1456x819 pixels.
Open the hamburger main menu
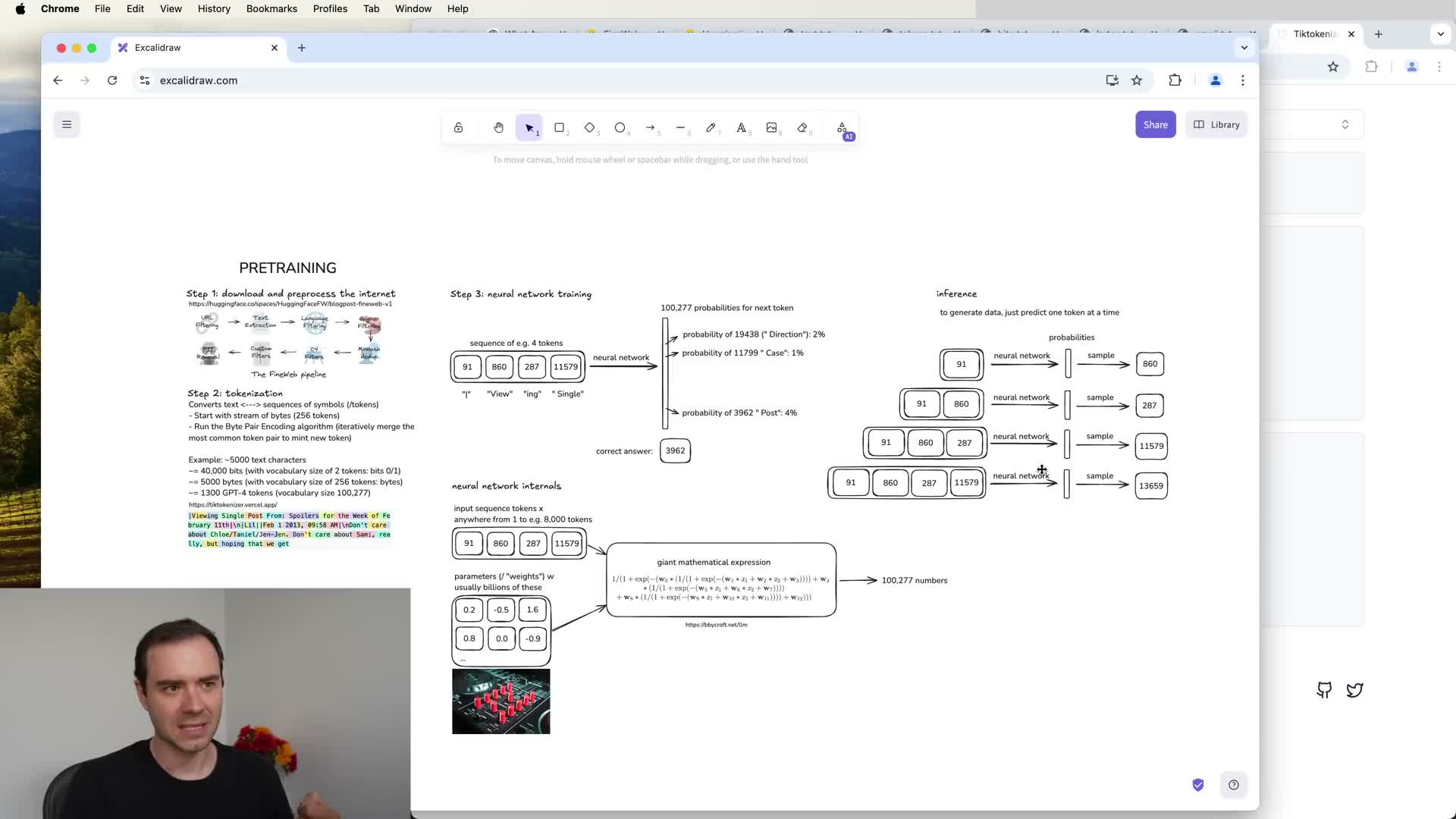pos(67,124)
